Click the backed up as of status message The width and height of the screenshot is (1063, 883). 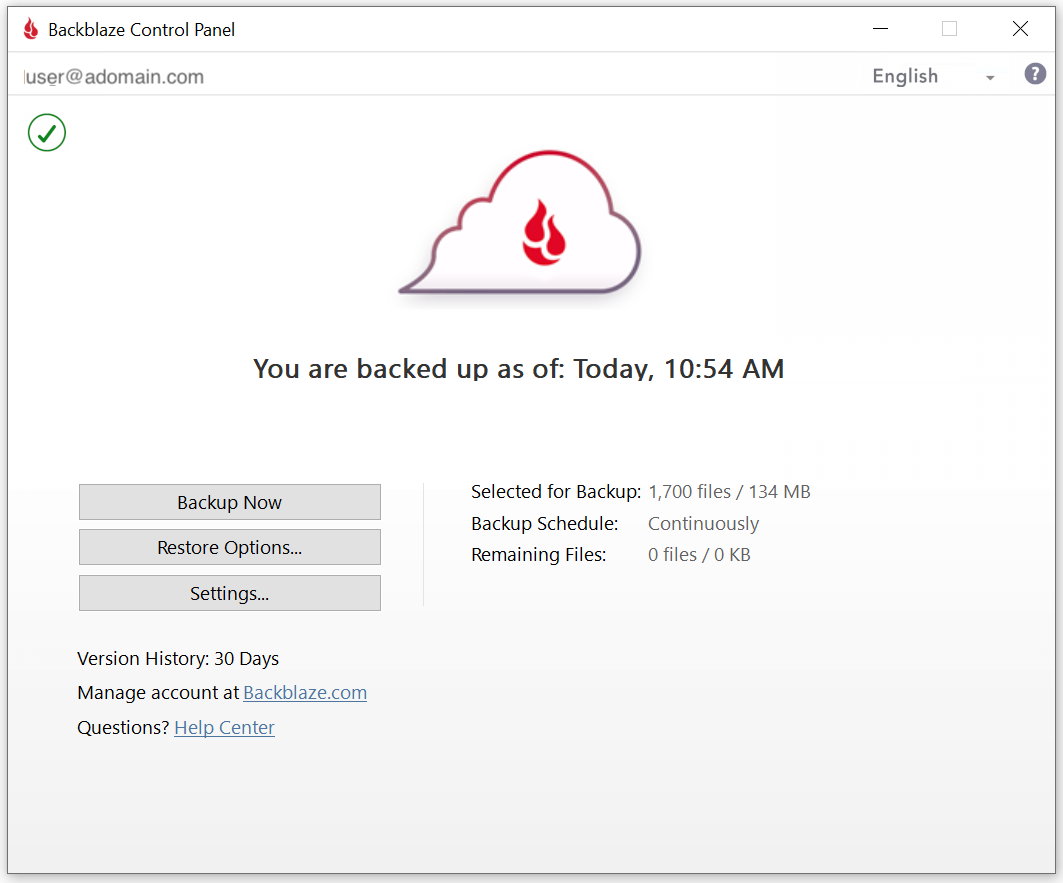[519, 369]
